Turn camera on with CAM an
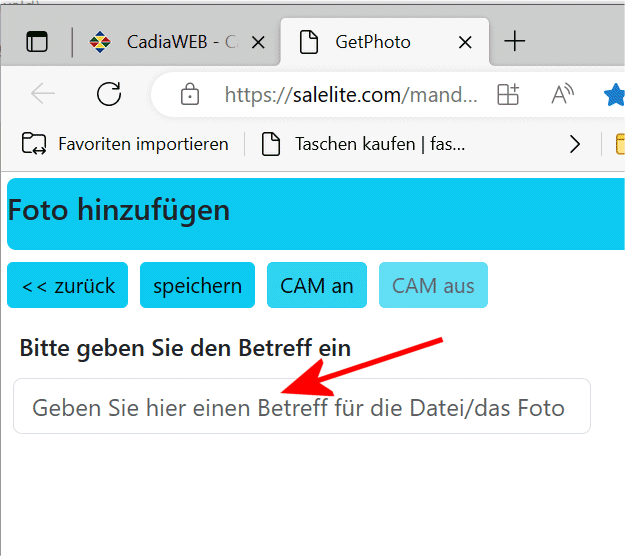 coord(317,285)
